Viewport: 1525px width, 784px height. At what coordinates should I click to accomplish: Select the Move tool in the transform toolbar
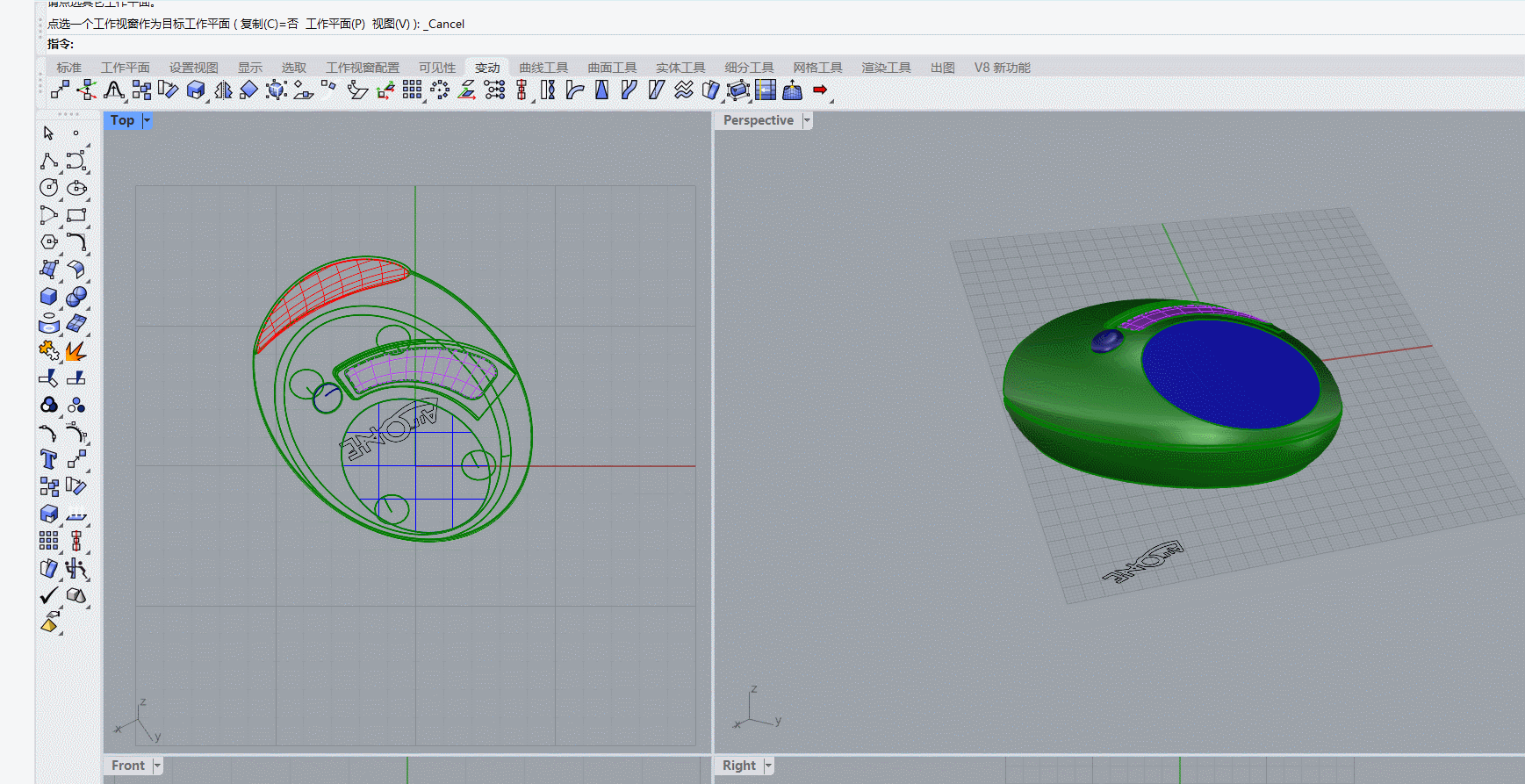coord(59,90)
